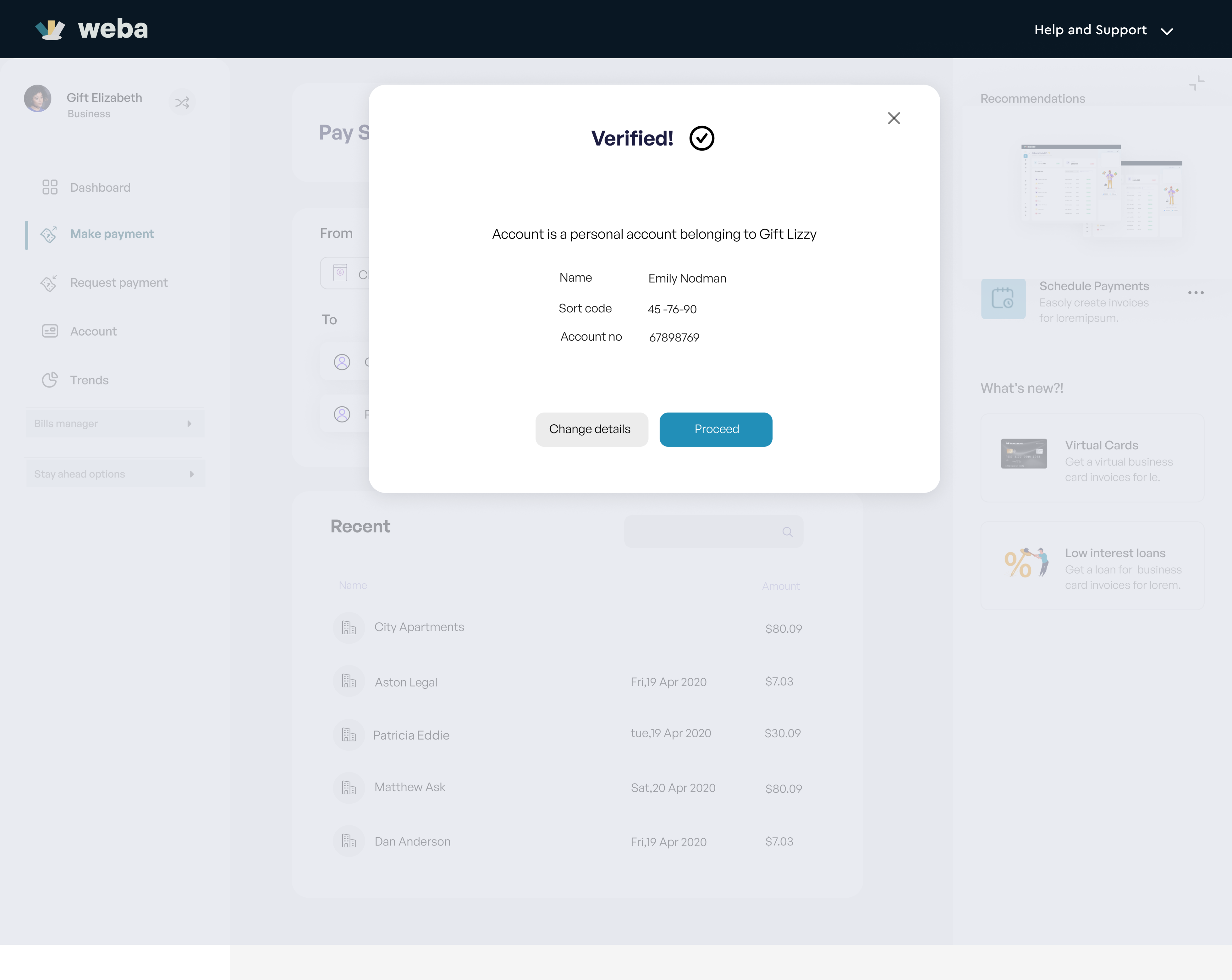Click the Change details button

pyautogui.click(x=591, y=429)
